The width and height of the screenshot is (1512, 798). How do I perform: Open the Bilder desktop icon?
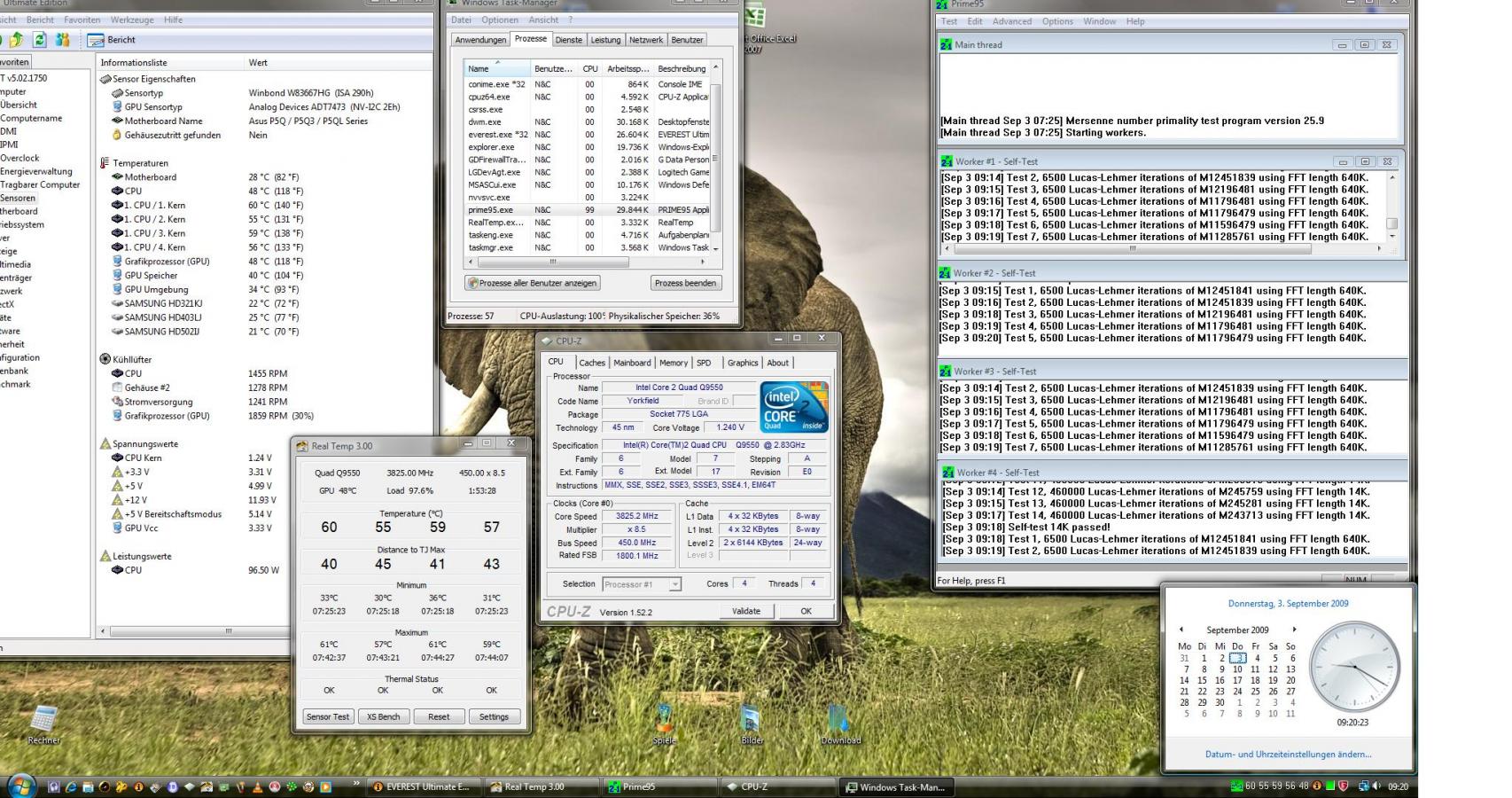(x=752, y=724)
